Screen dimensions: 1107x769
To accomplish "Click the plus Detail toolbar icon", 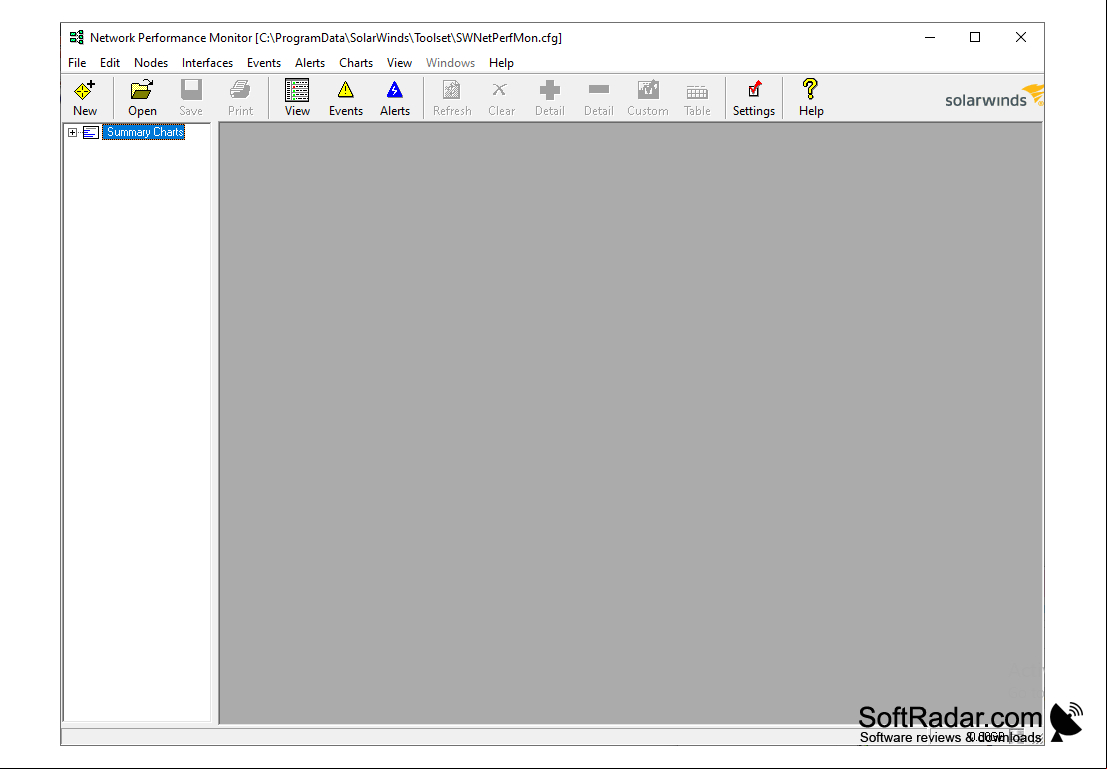I will [x=550, y=90].
